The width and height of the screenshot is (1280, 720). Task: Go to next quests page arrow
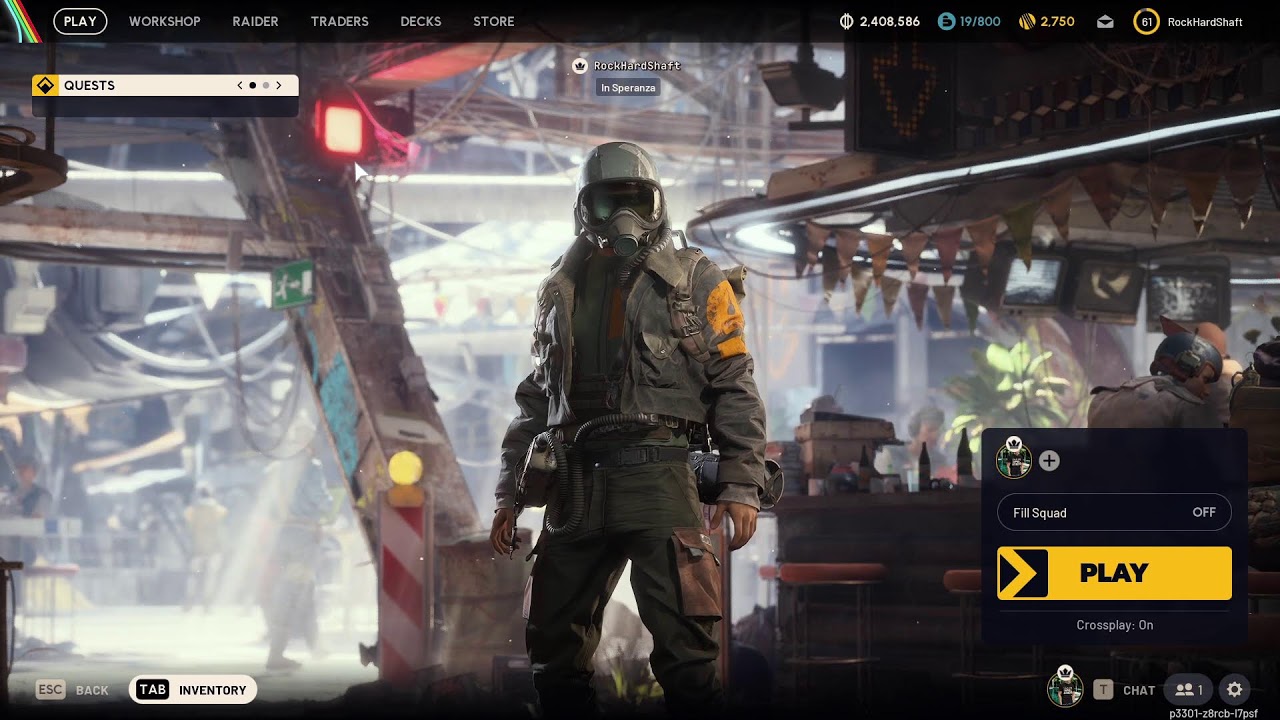(278, 85)
